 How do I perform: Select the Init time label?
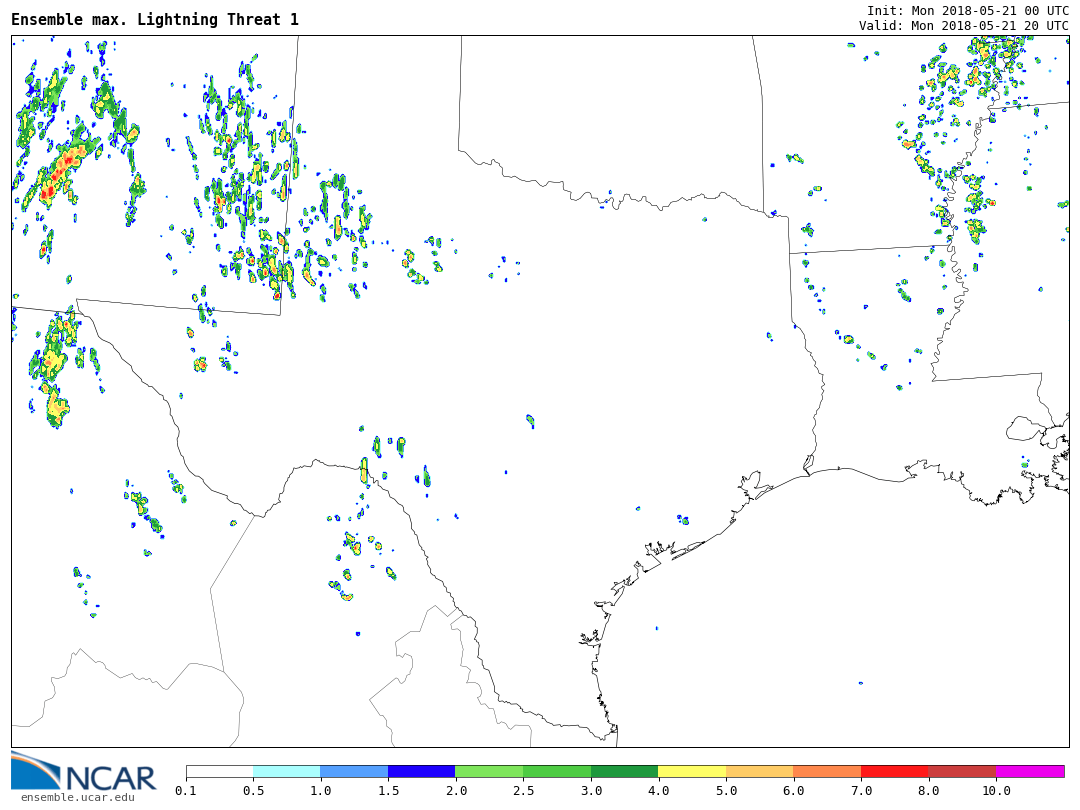[x=967, y=10]
